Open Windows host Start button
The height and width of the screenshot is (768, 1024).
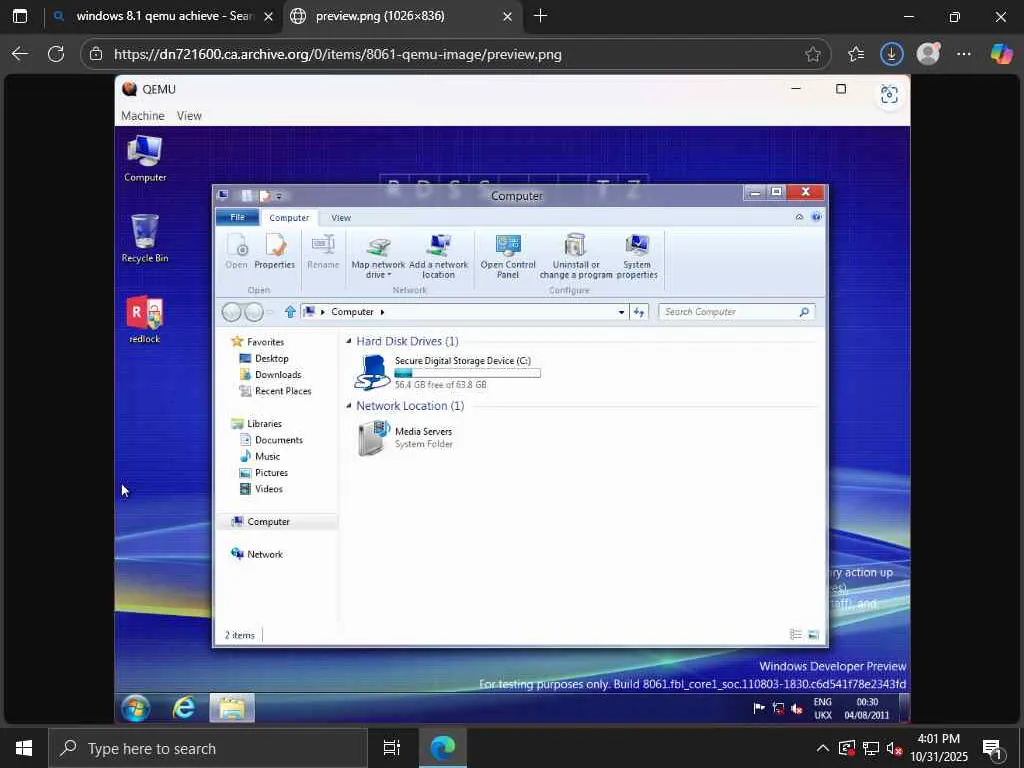[24, 748]
